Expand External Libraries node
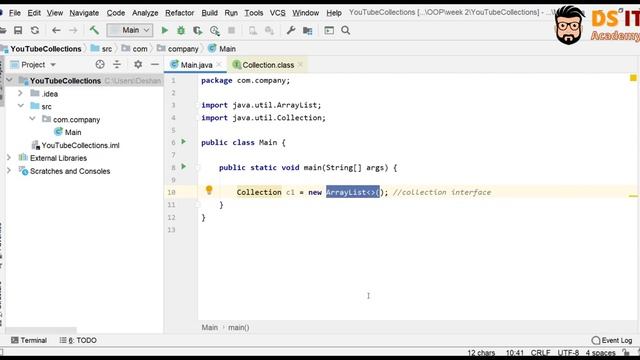Viewport: 640px width, 360px height. tap(9, 158)
